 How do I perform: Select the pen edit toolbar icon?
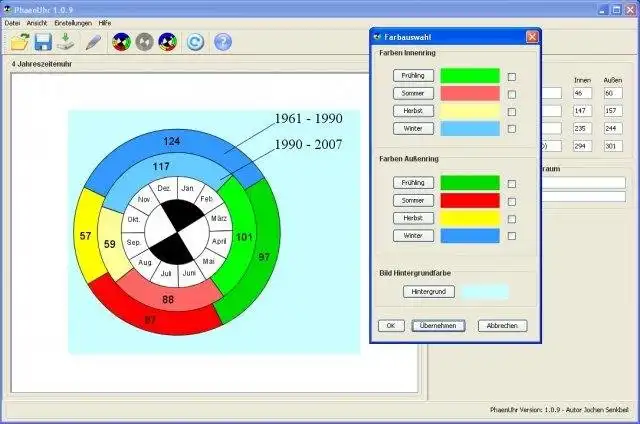[93, 42]
